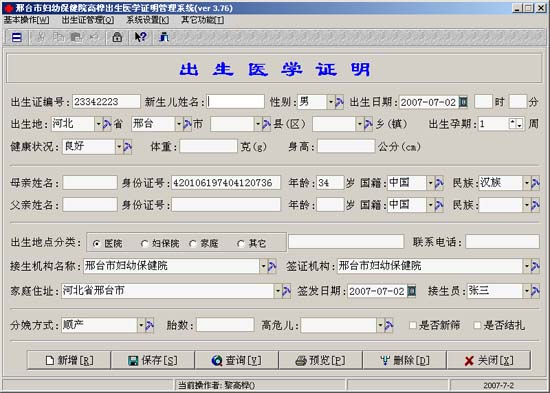Image resolution: width=550 pixels, height=393 pixels.
Task: Select the 妇保院 radio button
Action: pyautogui.click(x=144, y=244)
